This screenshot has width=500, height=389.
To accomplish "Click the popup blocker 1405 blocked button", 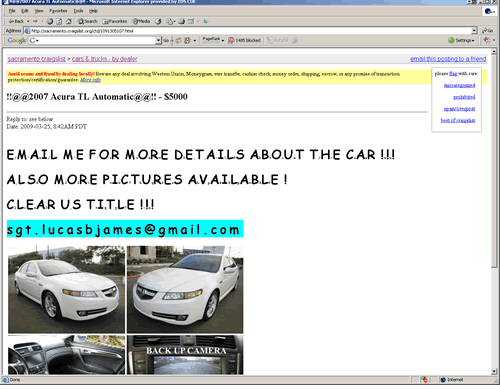I will tap(244, 40).
